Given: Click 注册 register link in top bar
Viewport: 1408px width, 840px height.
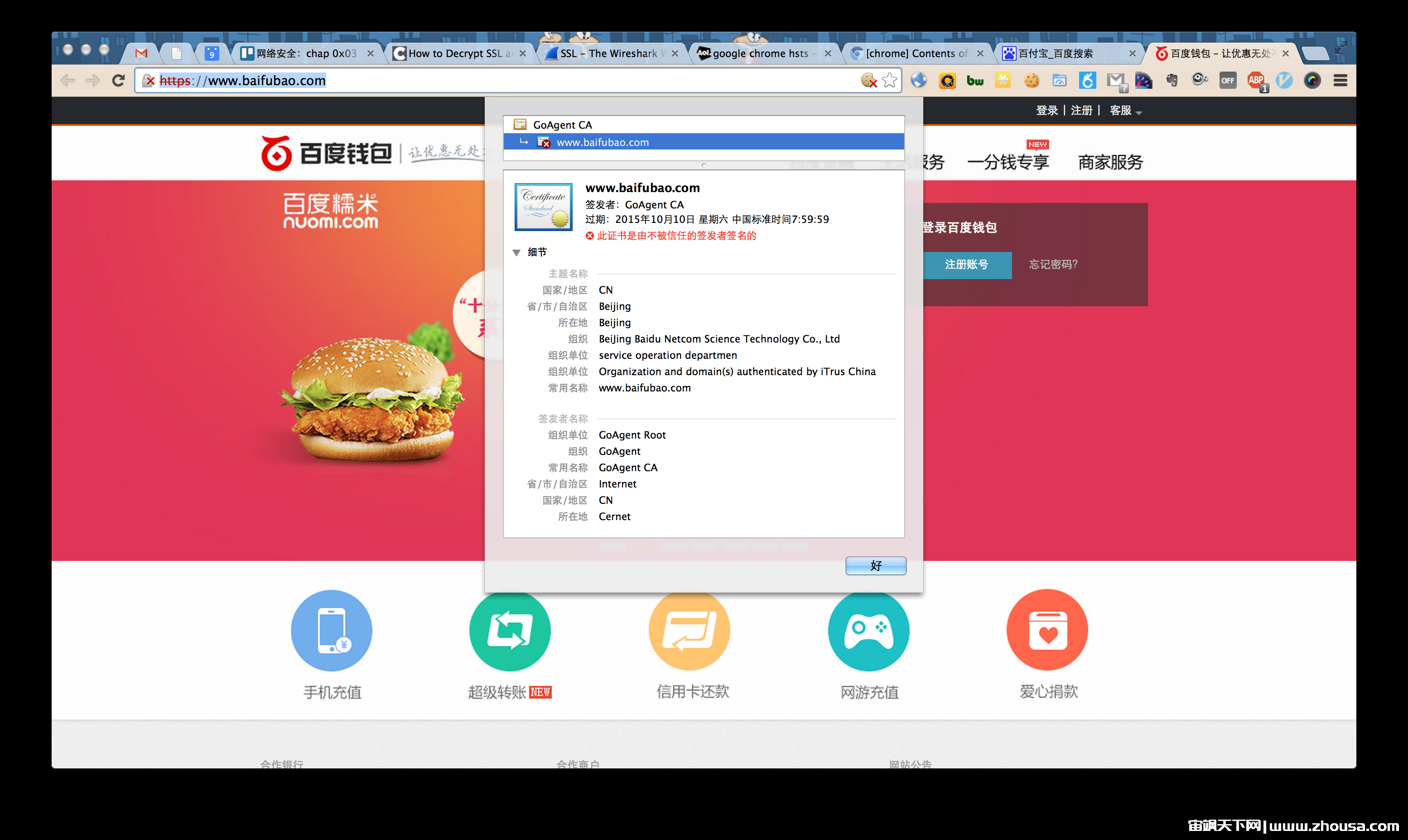Looking at the screenshot, I should (x=1081, y=111).
